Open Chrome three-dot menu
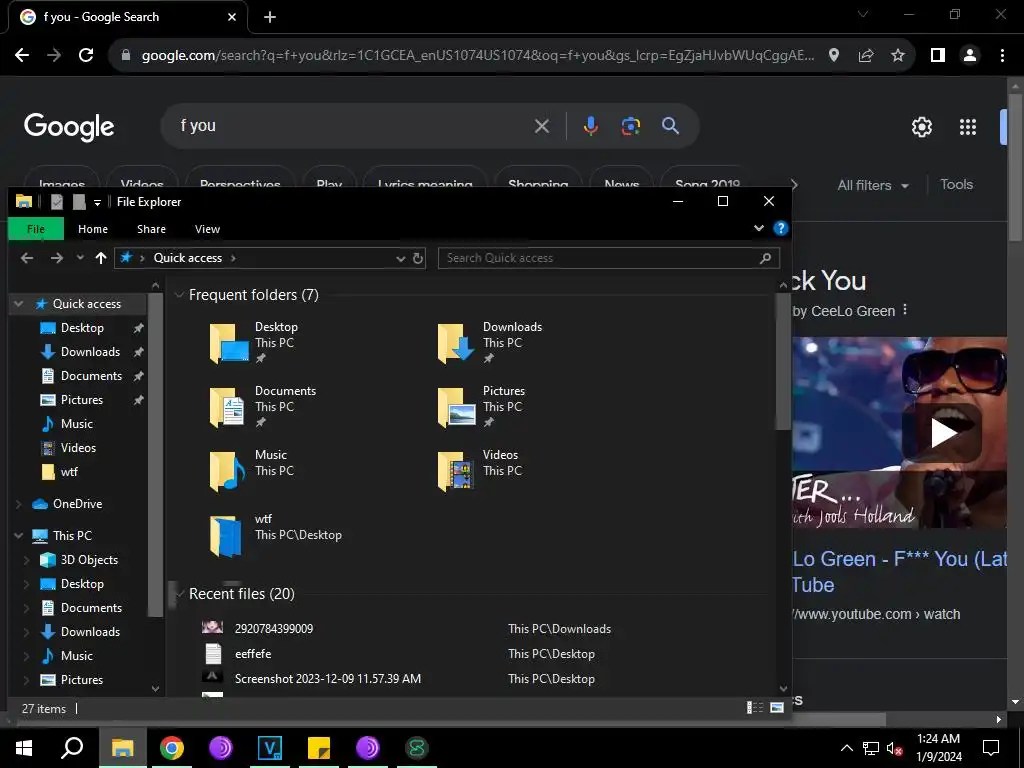Viewport: 1024px width, 768px height. [1002, 56]
